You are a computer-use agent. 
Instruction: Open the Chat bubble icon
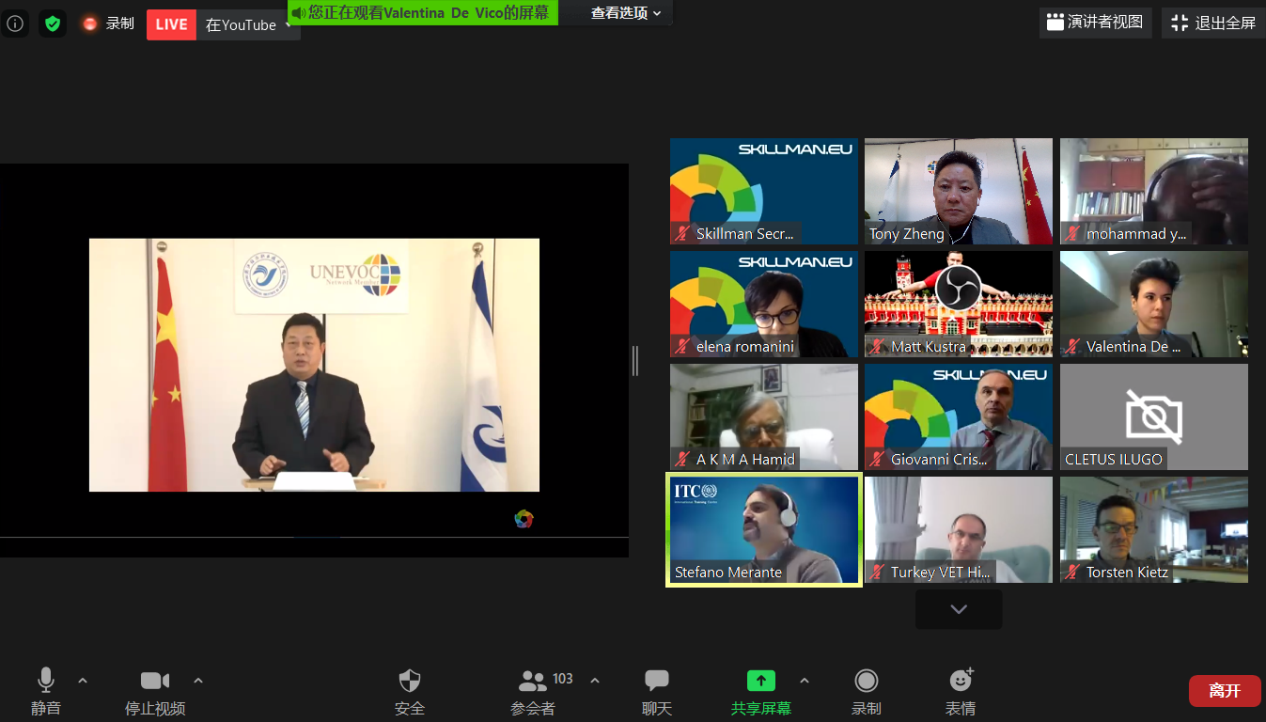657,682
